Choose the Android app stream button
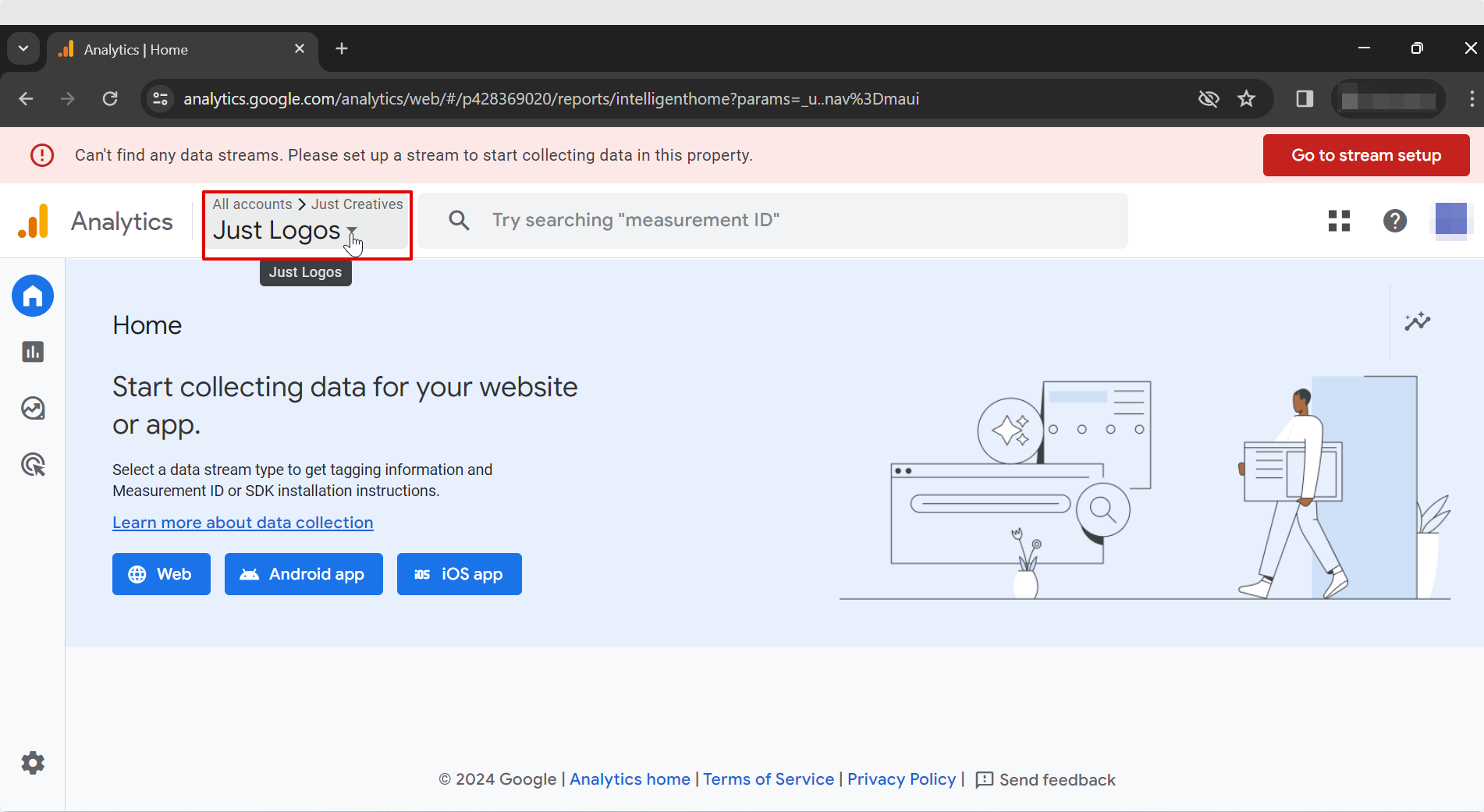The height and width of the screenshot is (812, 1484). click(304, 574)
